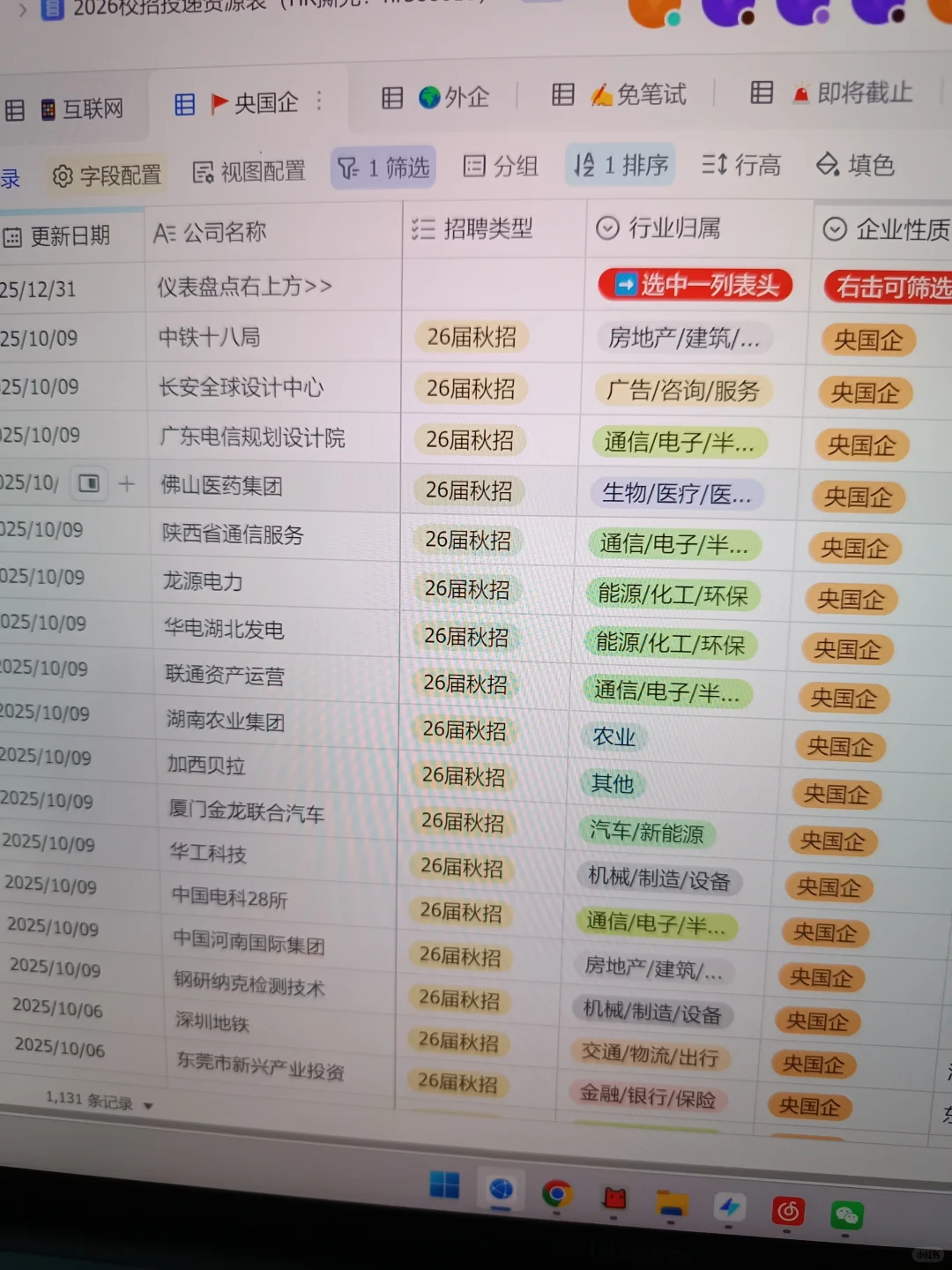Viewport: 952px width, 1270px height.
Task: Open the 1,131 条记录 count dropdown
Action: pyautogui.click(x=99, y=1102)
